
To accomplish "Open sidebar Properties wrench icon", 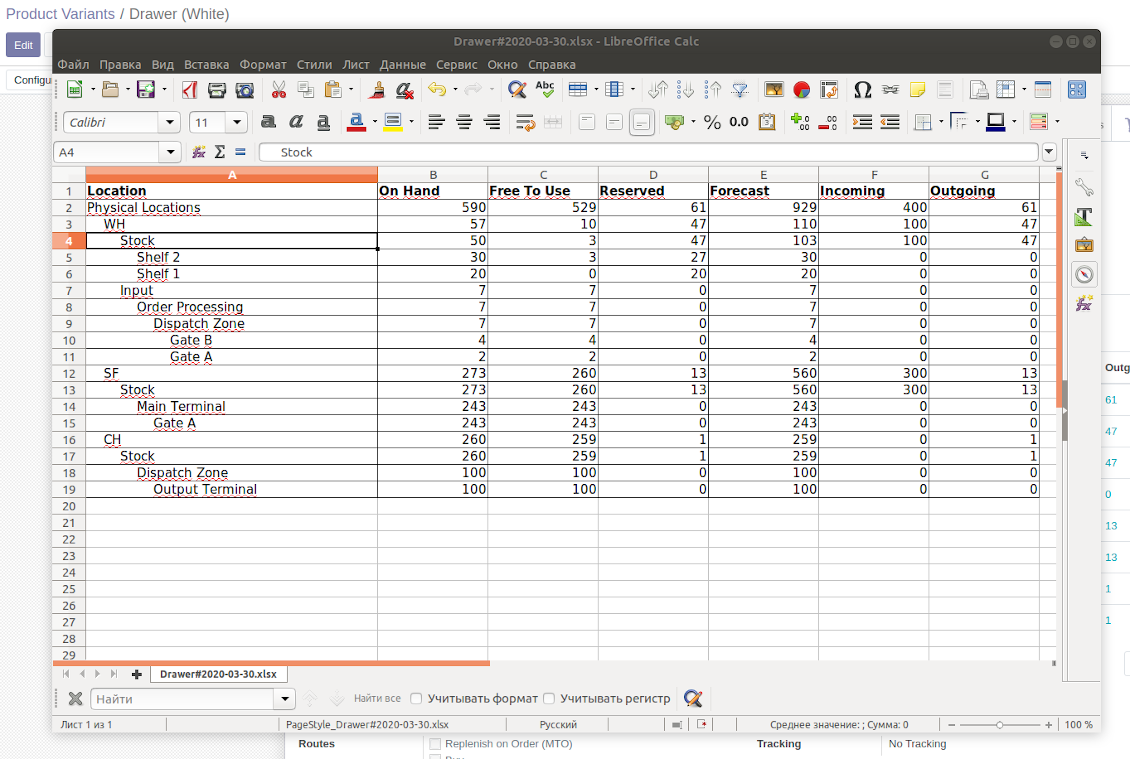I will [x=1084, y=187].
